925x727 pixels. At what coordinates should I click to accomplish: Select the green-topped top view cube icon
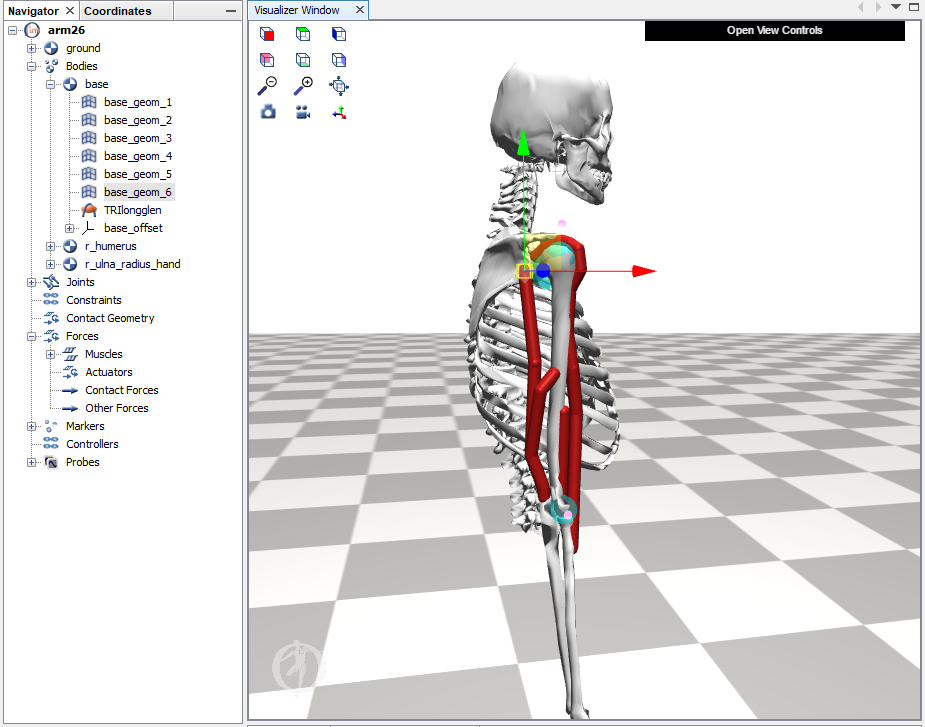click(x=303, y=33)
